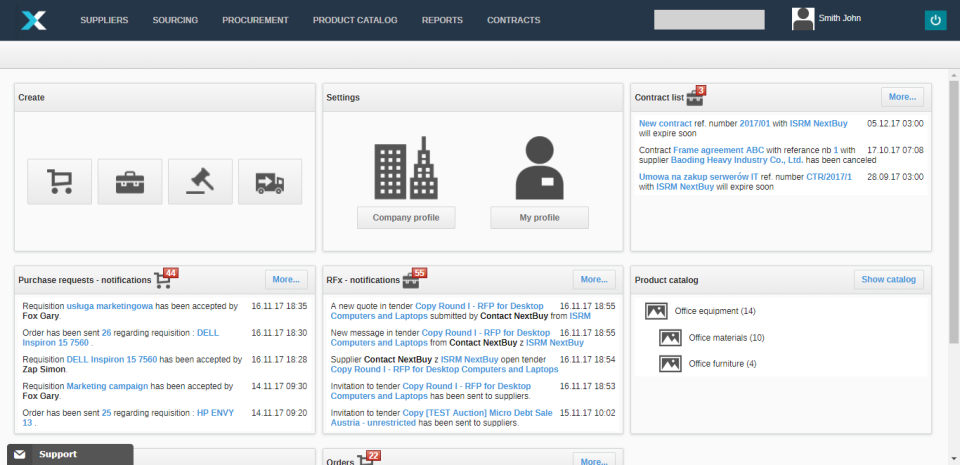Viewport: 960px width, 465px height.
Task: Open Office equipment category image
Action: (x=656, y=311)
